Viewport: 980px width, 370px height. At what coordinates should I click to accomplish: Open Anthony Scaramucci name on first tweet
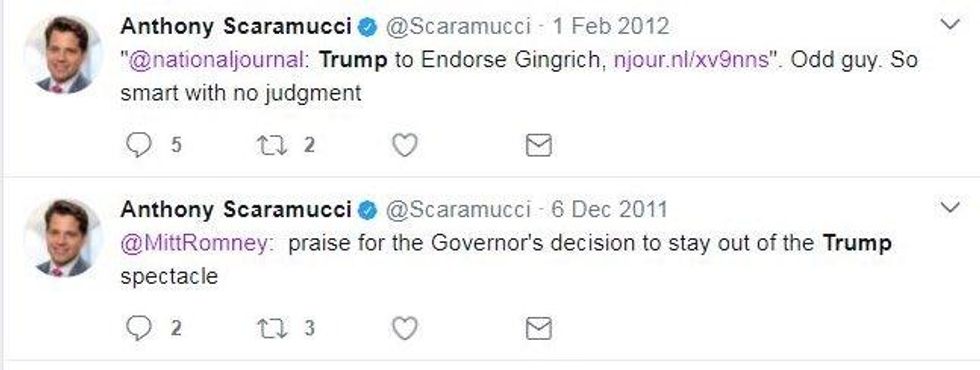tap(236, 27)
